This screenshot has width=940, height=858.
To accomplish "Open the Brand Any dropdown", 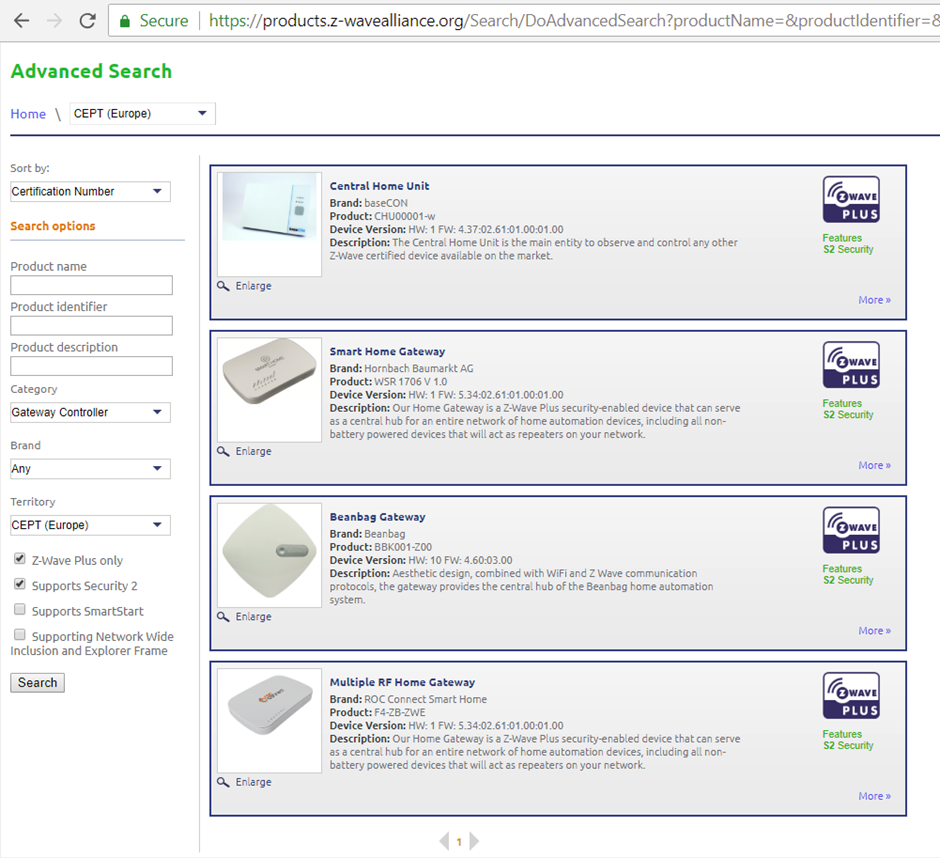I will pyautogui.click(x=90, y=468).
